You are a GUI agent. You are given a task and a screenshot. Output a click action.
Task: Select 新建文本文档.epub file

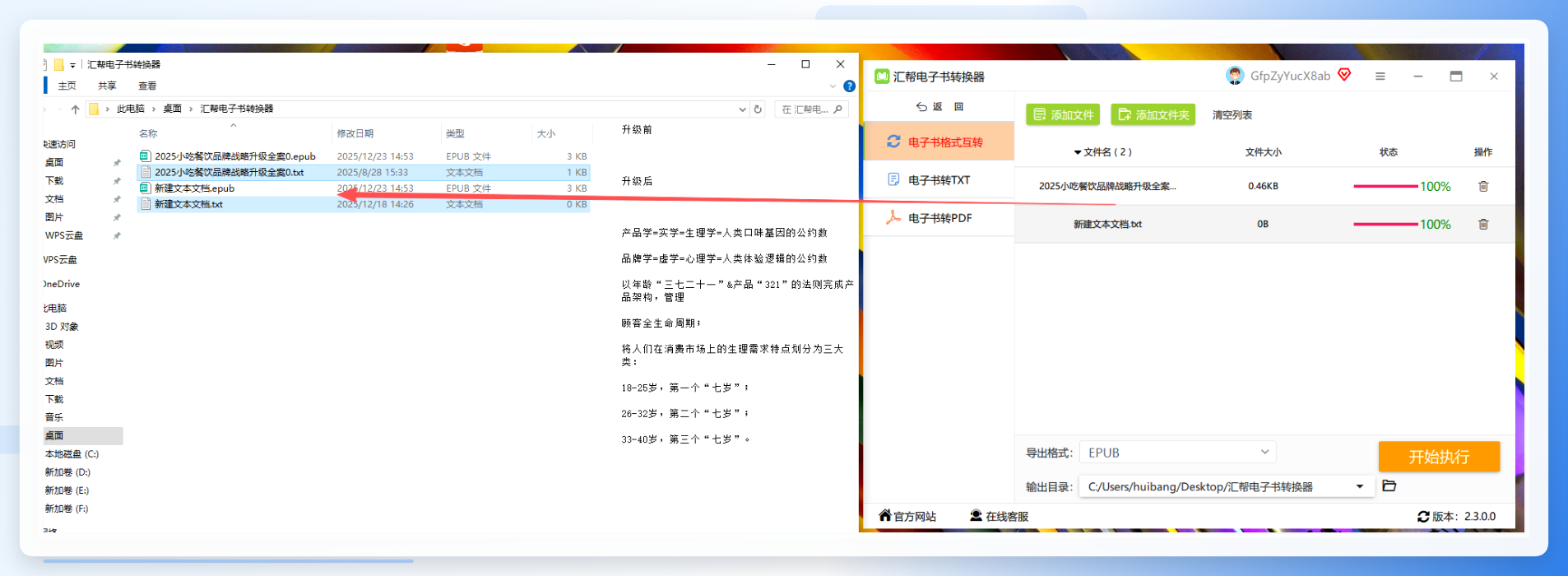point(364,188)
